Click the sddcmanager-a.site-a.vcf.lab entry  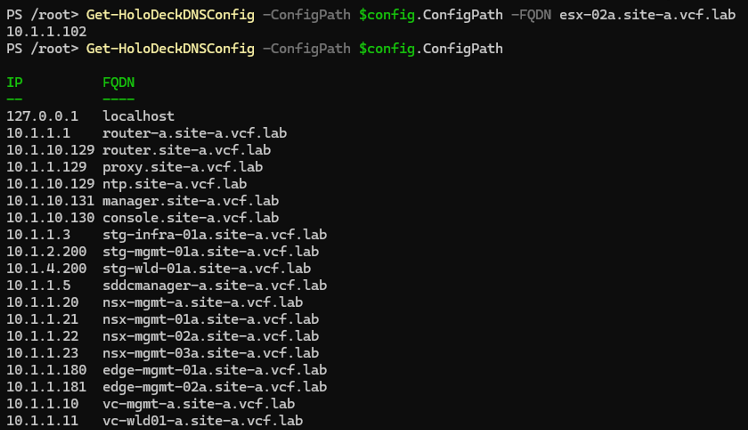215,285
